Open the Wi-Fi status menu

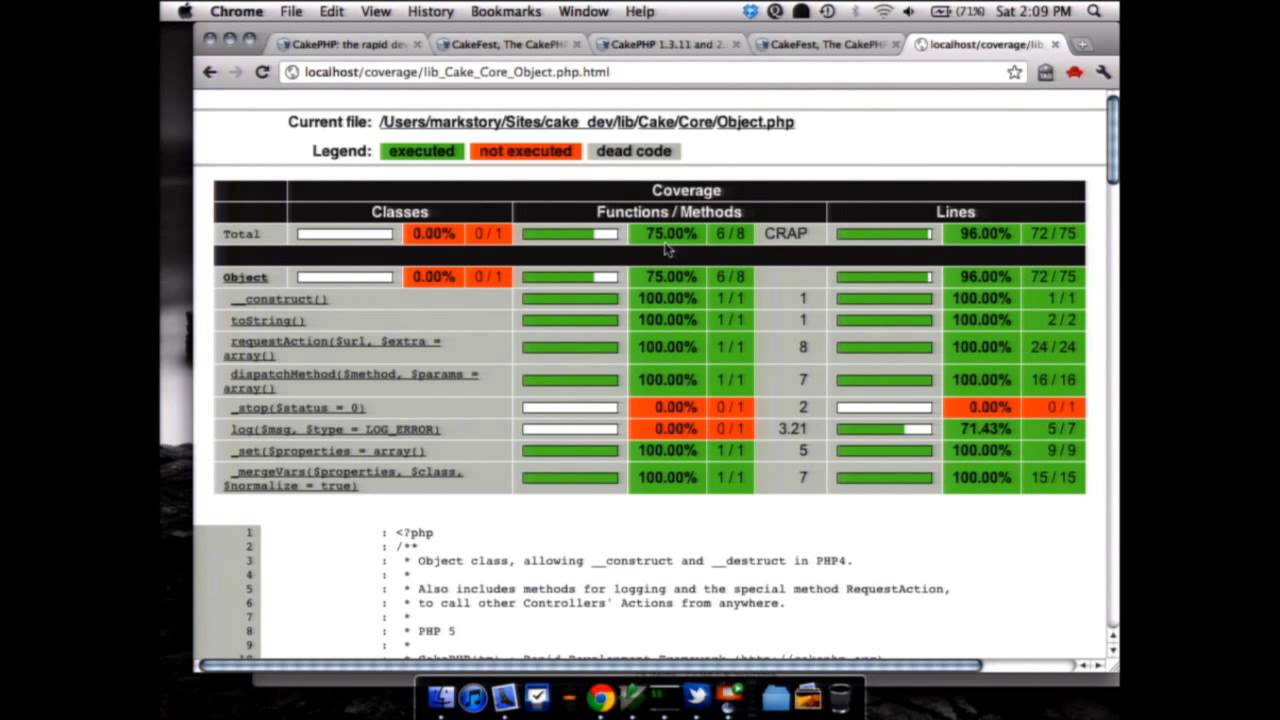coord(883,11)
